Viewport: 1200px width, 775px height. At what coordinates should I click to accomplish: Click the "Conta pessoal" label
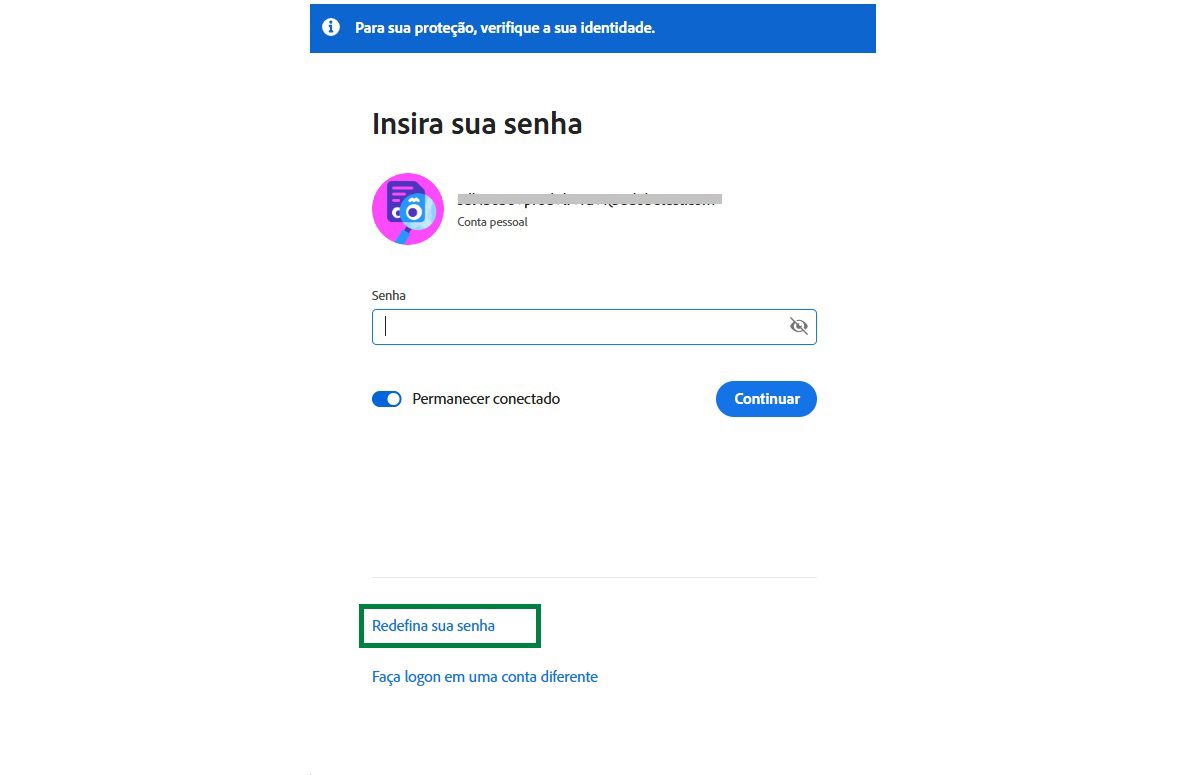pos(491,222)
